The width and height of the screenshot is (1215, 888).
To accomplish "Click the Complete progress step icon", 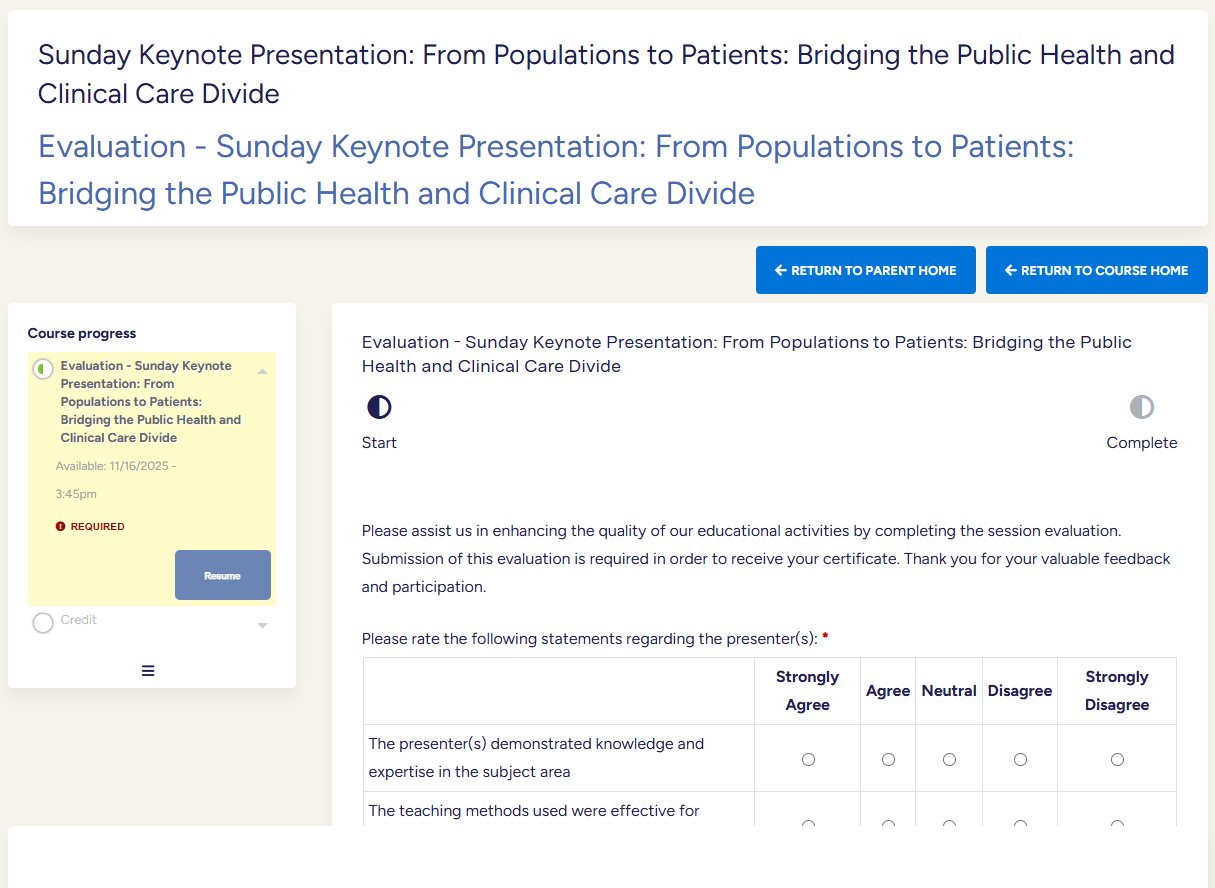I will pos(1141,407).
